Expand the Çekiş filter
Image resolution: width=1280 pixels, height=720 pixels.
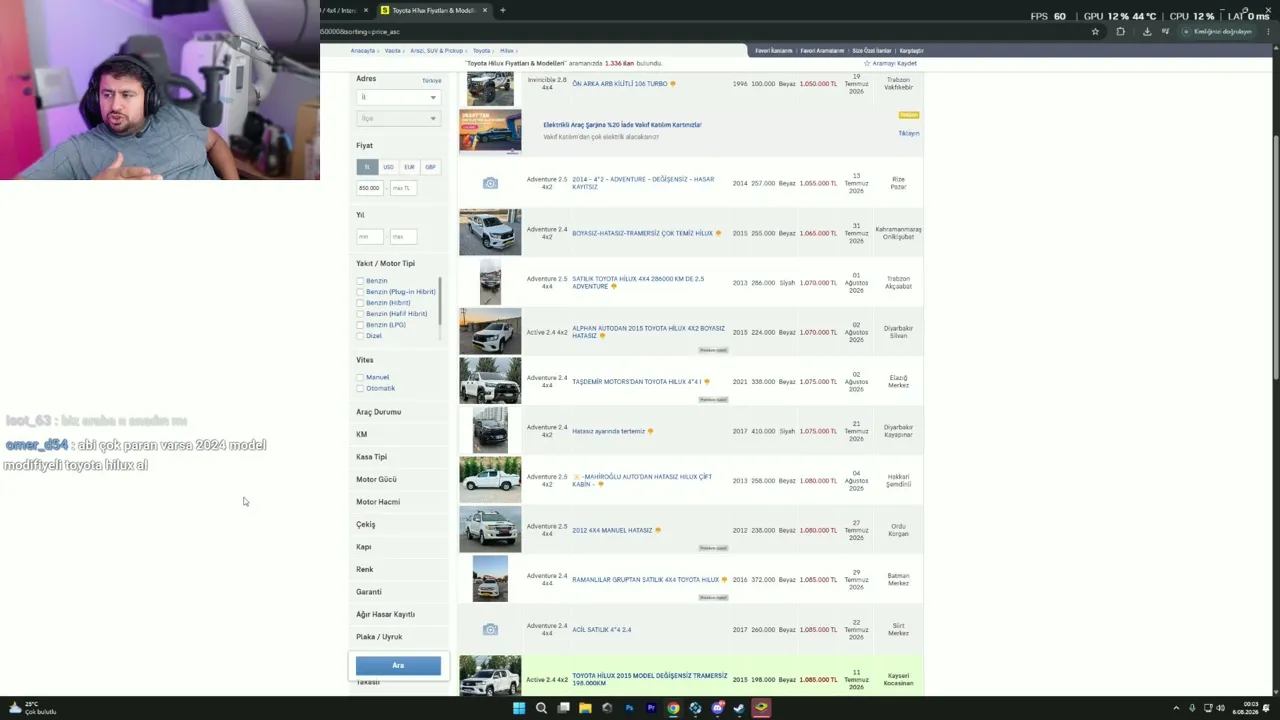[x=366, y=524]
